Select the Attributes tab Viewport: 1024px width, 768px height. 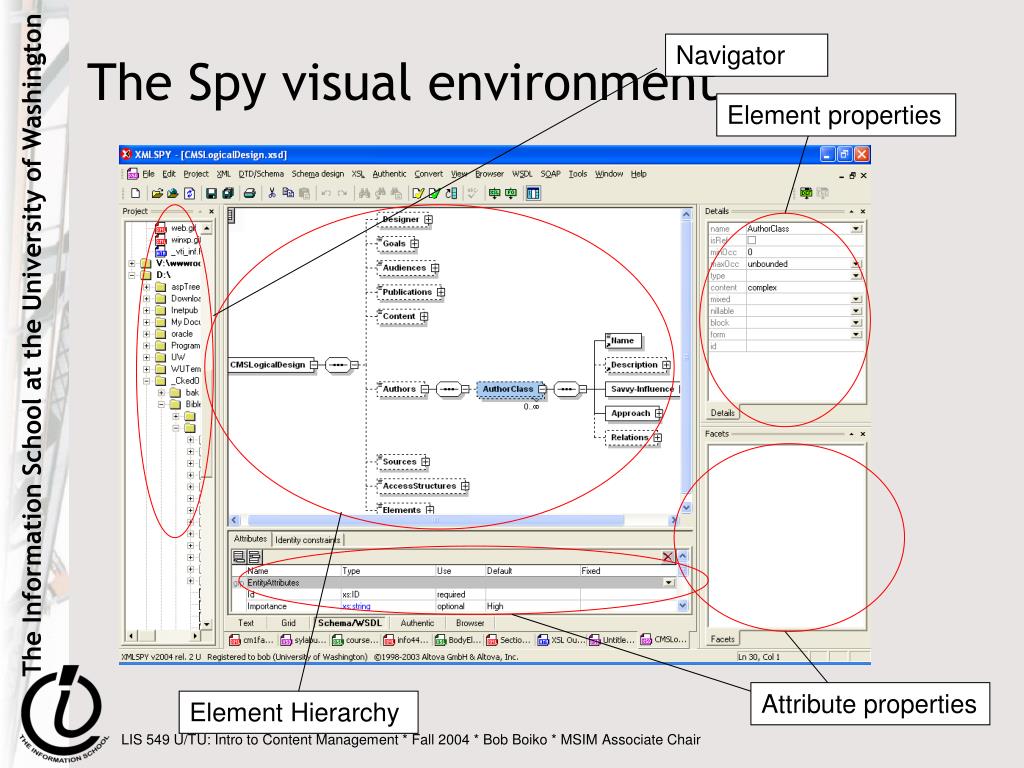click(250, 539)
